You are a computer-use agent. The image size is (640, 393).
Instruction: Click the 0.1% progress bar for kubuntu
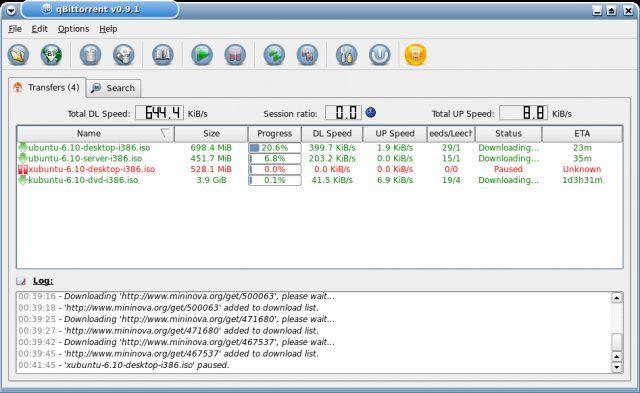(x=274, y=180)
